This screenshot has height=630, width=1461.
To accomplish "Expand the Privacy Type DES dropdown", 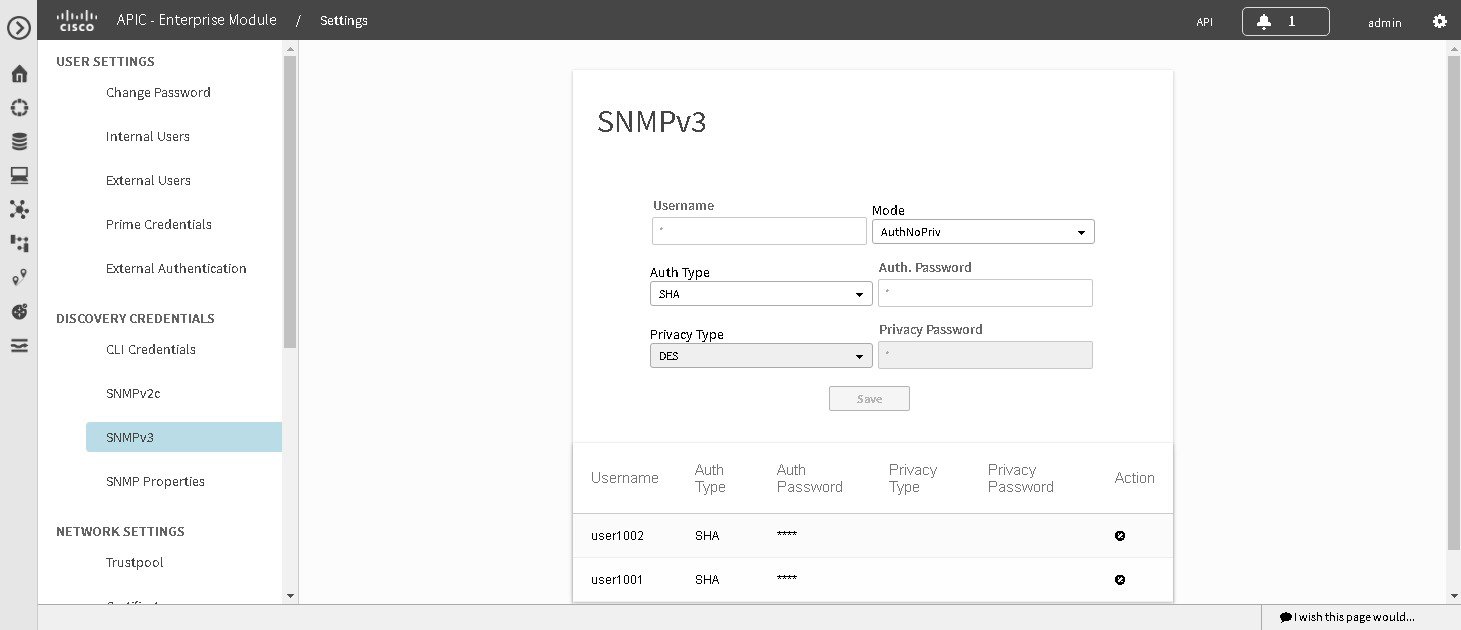I will click(x=760, y=355).
